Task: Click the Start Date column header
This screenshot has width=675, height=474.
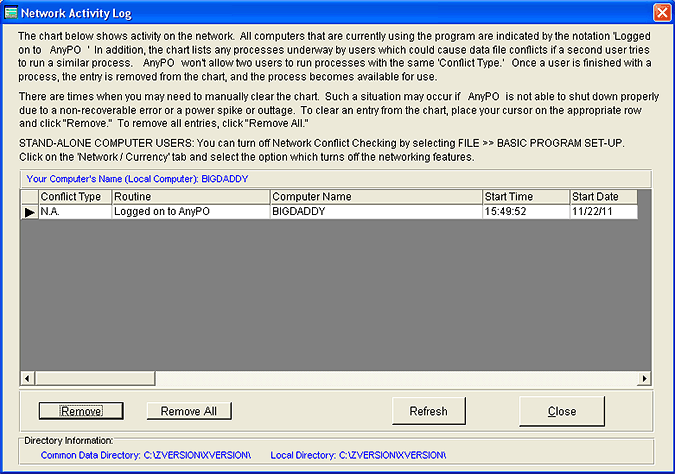Action: pyautogui.click(x=604, y=197)
